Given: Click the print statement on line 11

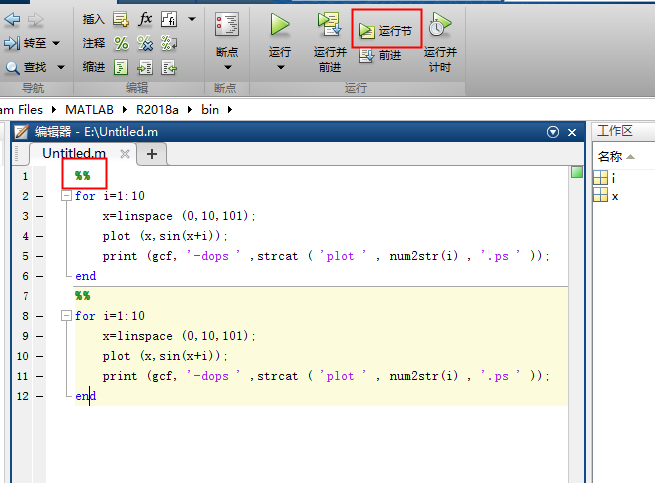Looking at the screenshot, I should [x=326, y=376].
